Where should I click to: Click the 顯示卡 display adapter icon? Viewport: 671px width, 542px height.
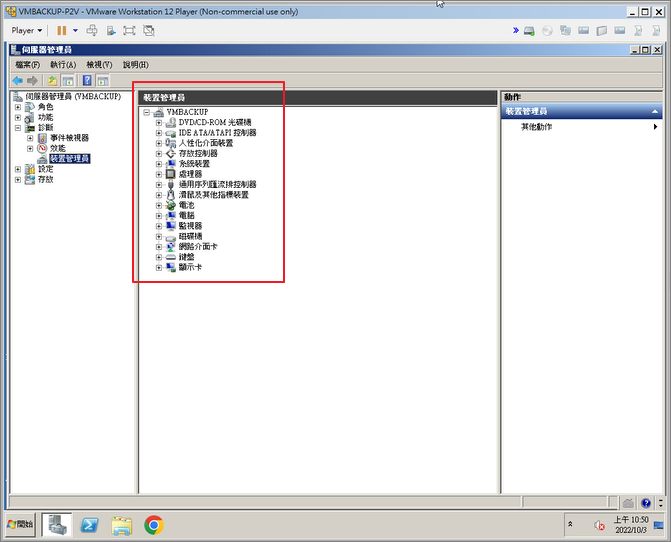(x=171, y=267)
